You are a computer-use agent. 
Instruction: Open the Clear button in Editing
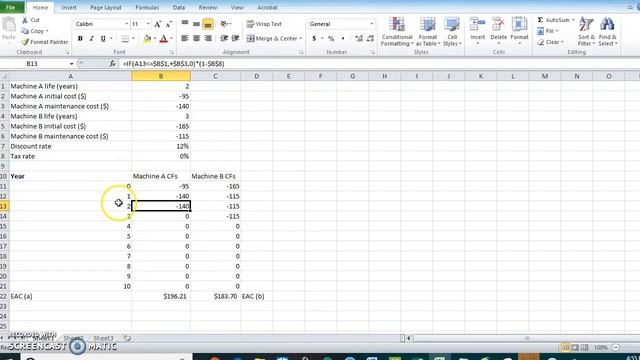coord(550,42)
